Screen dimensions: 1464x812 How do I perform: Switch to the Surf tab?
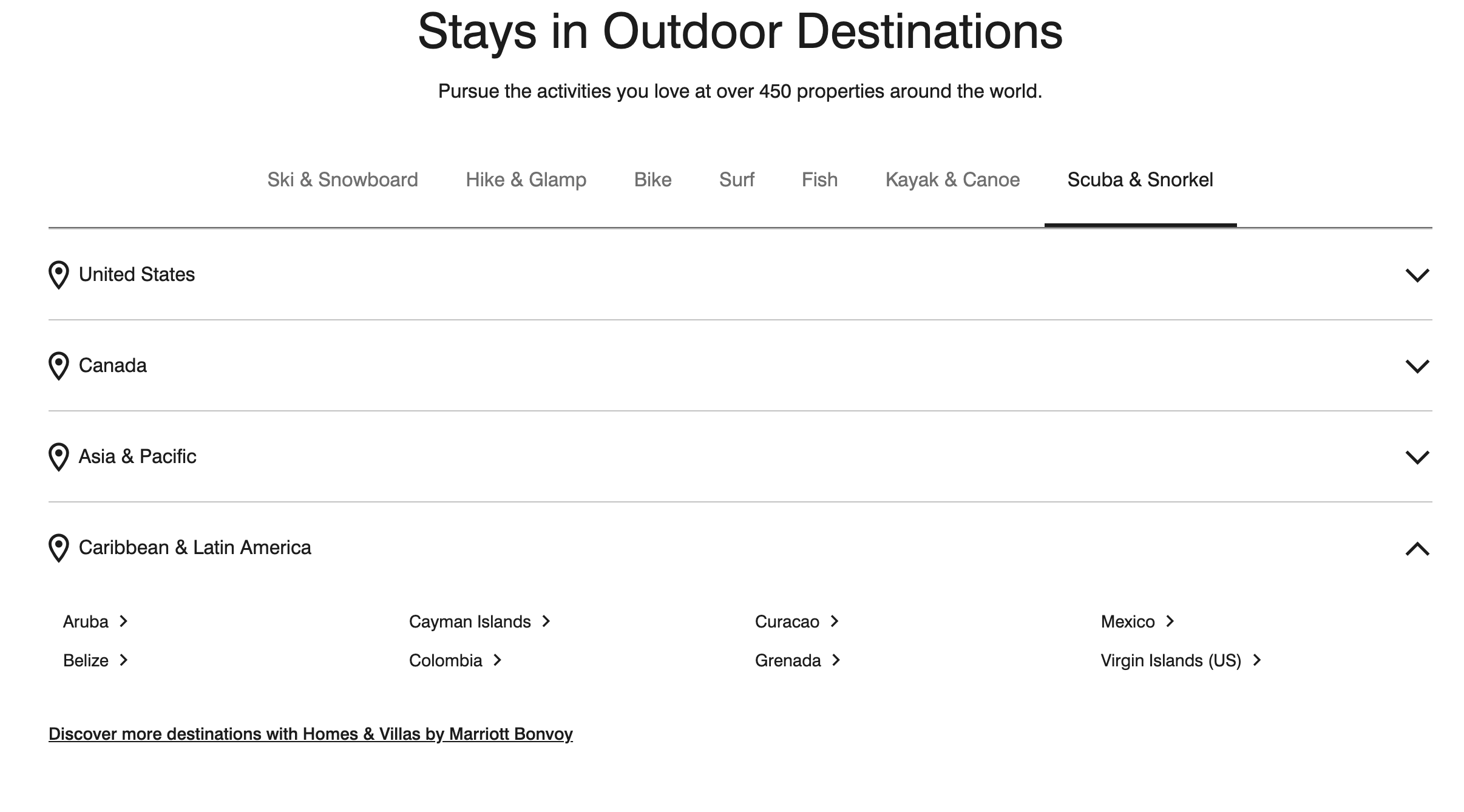point(736,180)
